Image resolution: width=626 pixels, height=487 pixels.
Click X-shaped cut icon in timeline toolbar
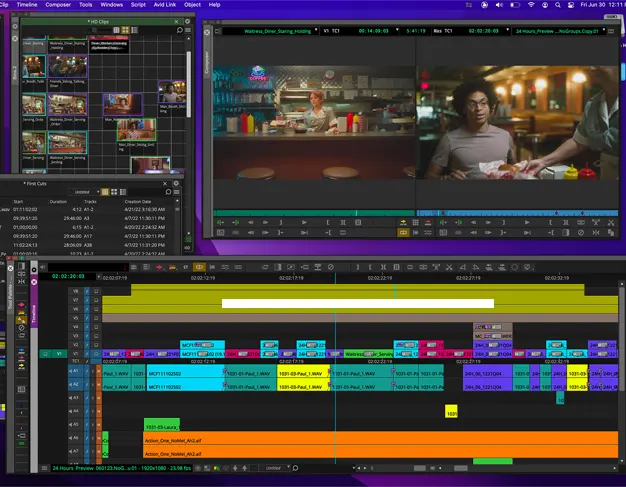click(x=449, y=267)
